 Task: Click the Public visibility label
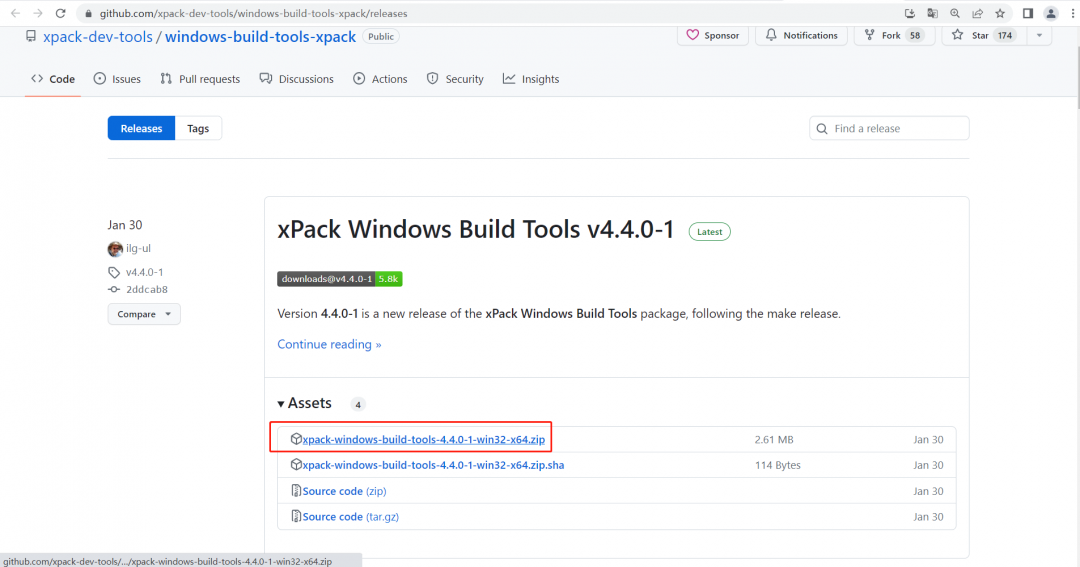(381, 37)
